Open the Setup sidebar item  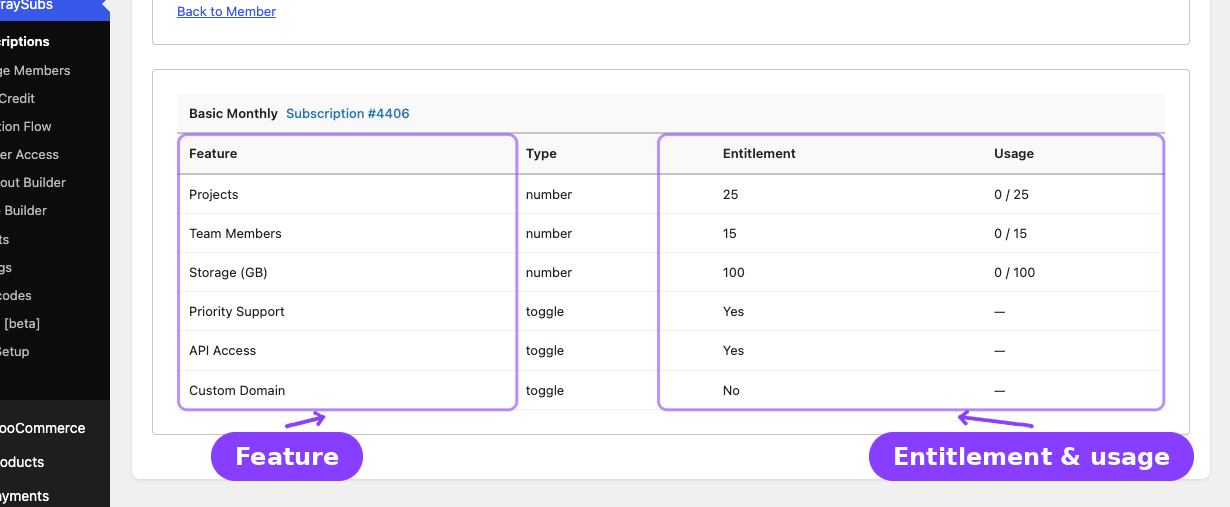tap(15, 351)
